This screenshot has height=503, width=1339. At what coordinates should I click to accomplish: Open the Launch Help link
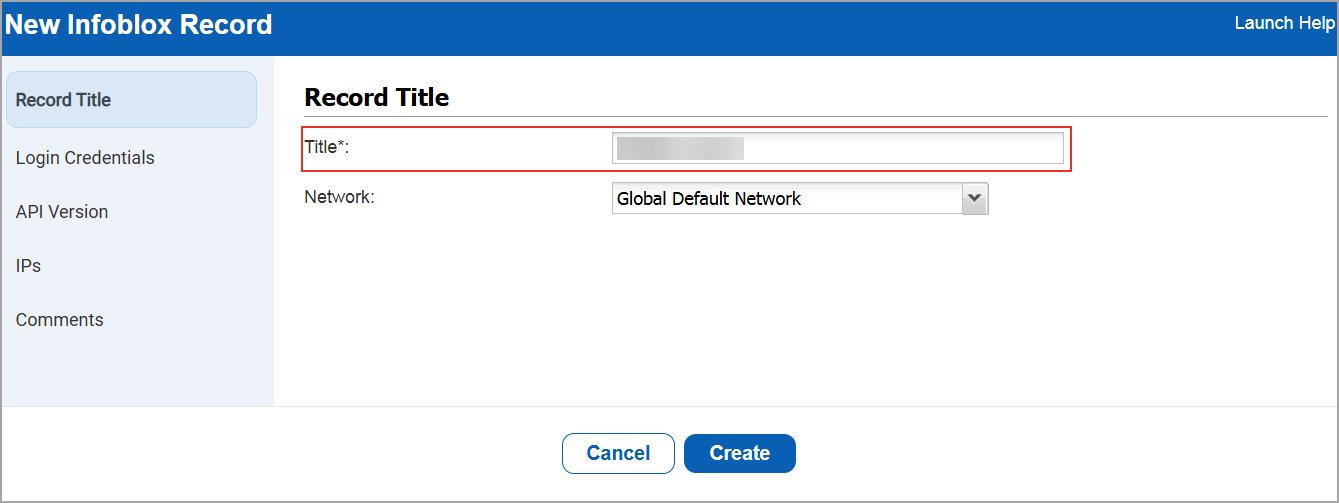click(1284, 23)
